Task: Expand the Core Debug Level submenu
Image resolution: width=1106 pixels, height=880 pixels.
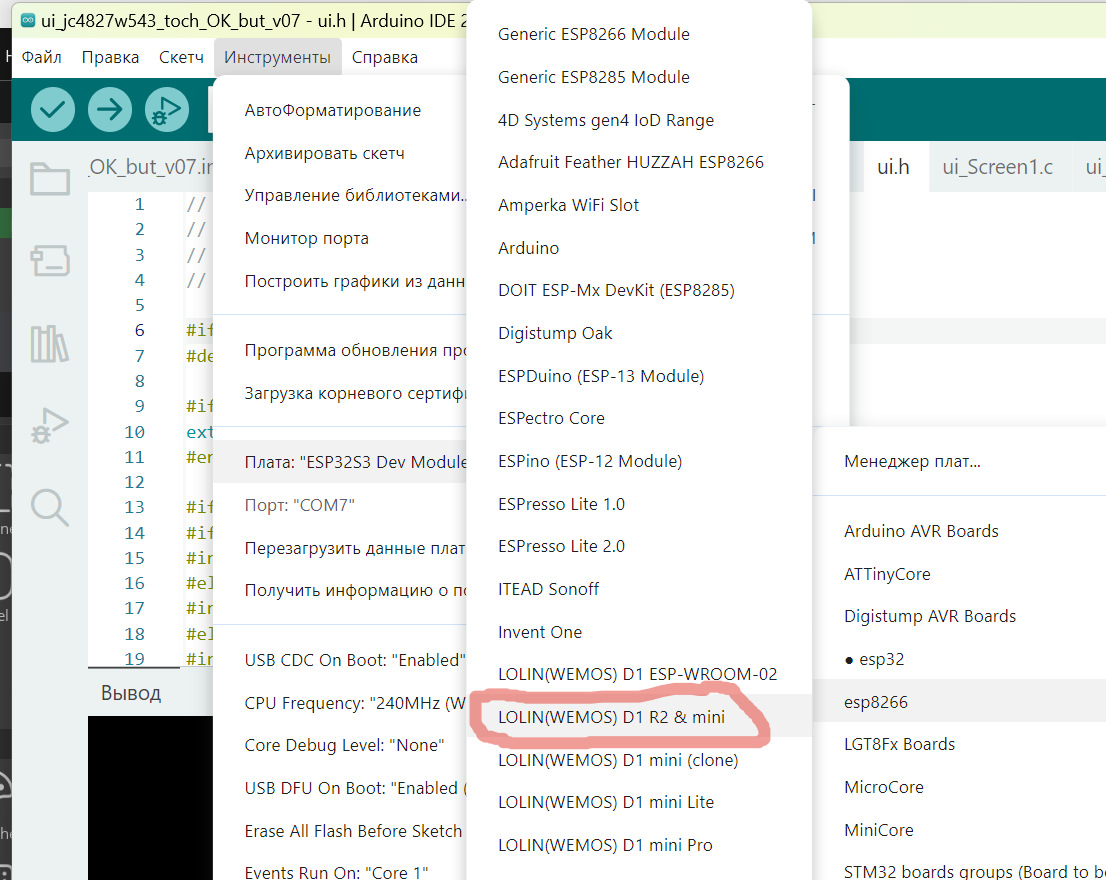Action: click(x=344, y=745)
